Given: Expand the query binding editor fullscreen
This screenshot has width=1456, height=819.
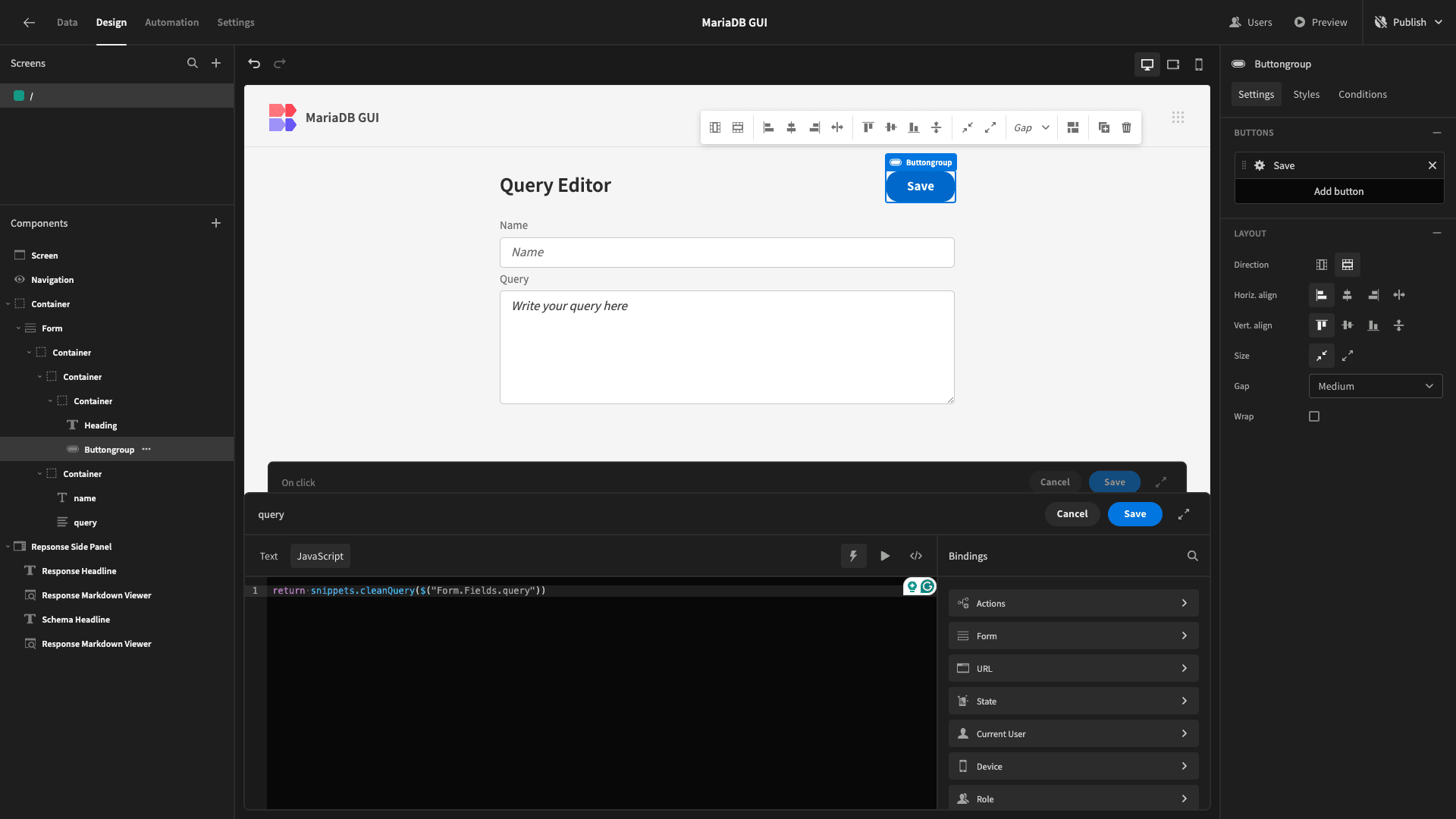Looking at the screenshot, I should click(x=1184, y=514).
